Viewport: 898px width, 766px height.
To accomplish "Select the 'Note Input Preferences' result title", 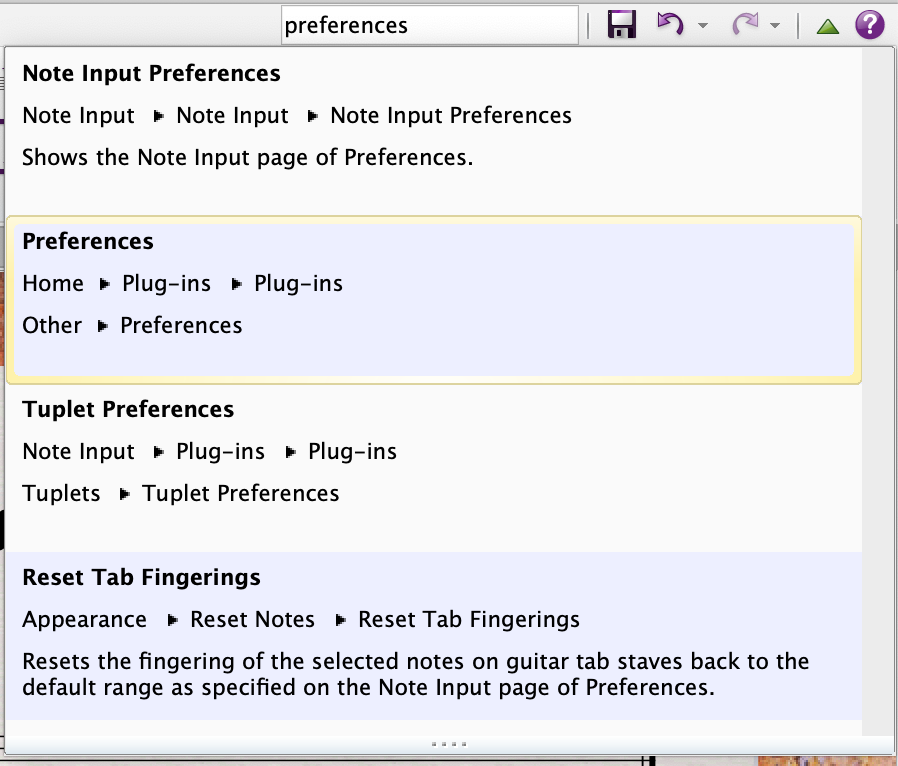I will (151, 74).
